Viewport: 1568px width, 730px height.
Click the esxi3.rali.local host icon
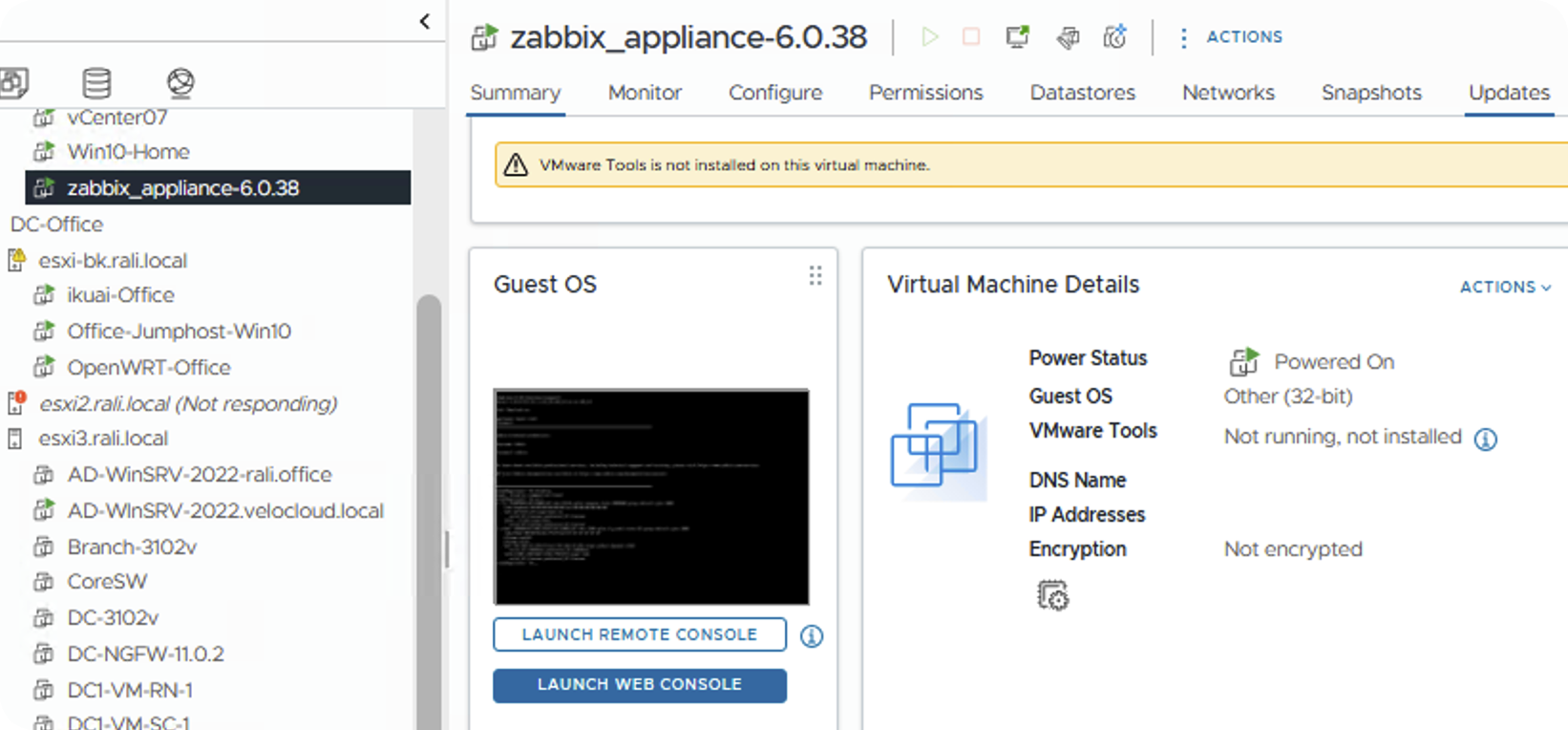[14, 439]
